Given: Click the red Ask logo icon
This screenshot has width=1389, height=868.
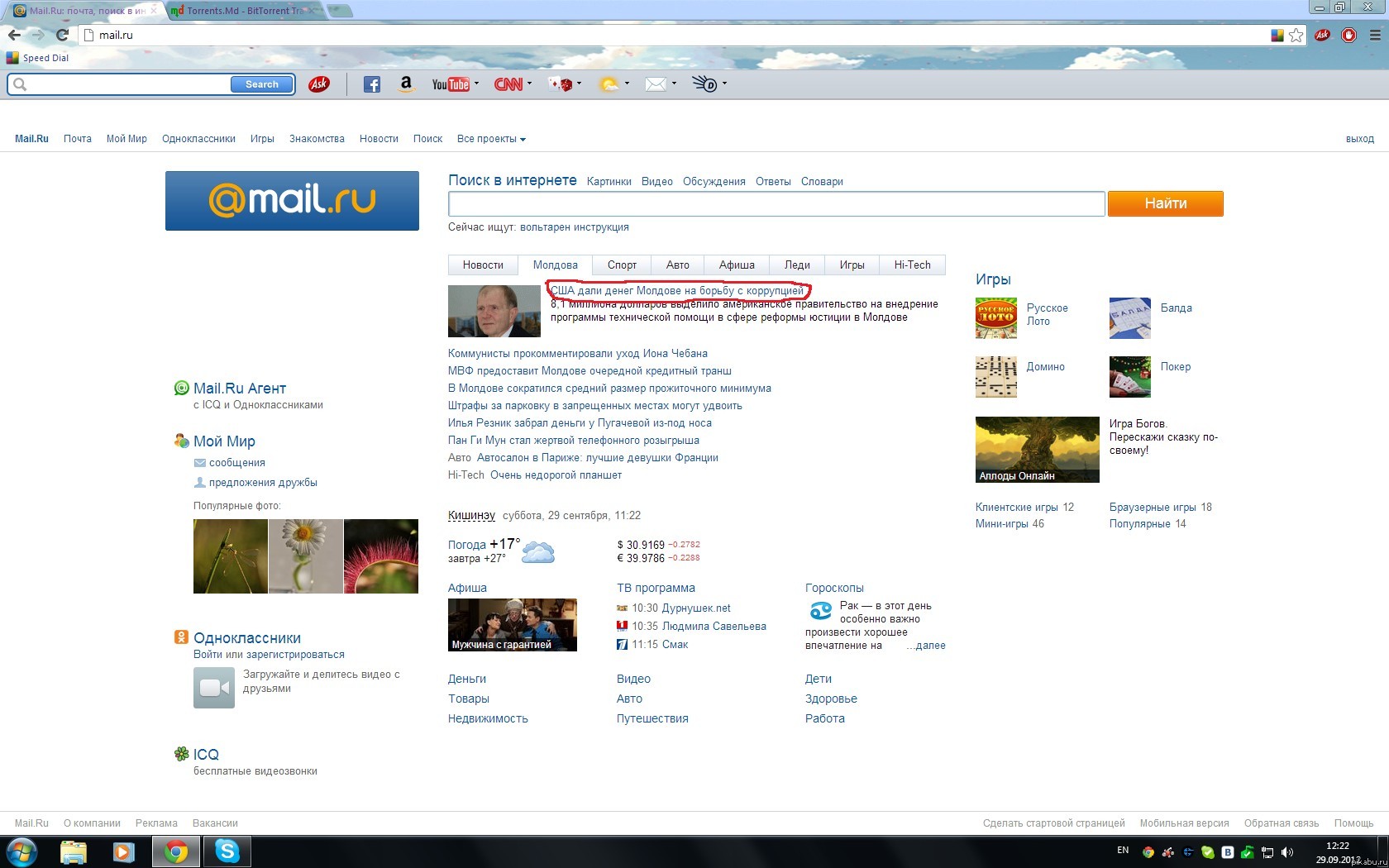Looking at the screenshot, I should 319,84.
